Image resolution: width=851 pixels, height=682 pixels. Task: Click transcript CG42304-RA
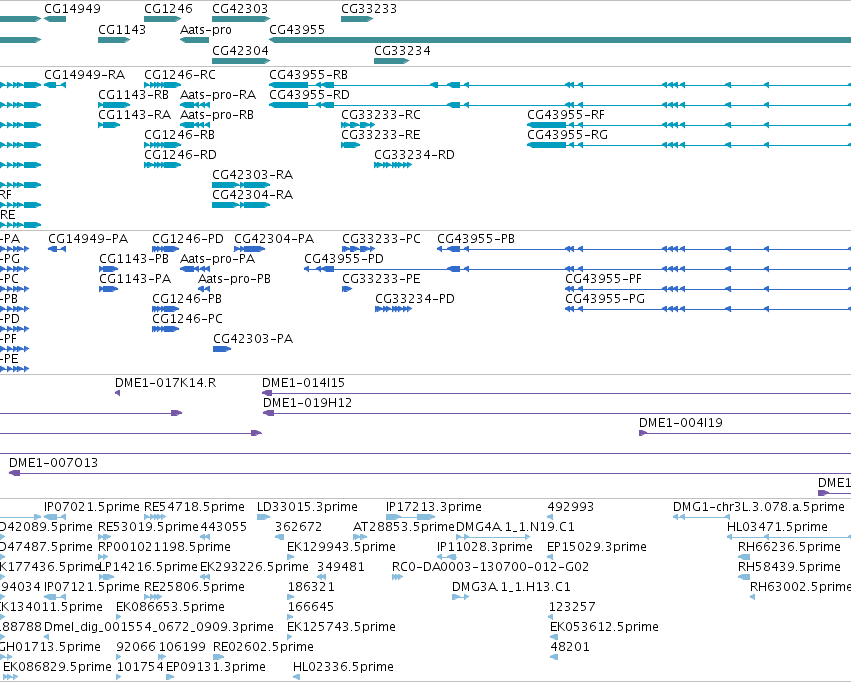[253, 194]
